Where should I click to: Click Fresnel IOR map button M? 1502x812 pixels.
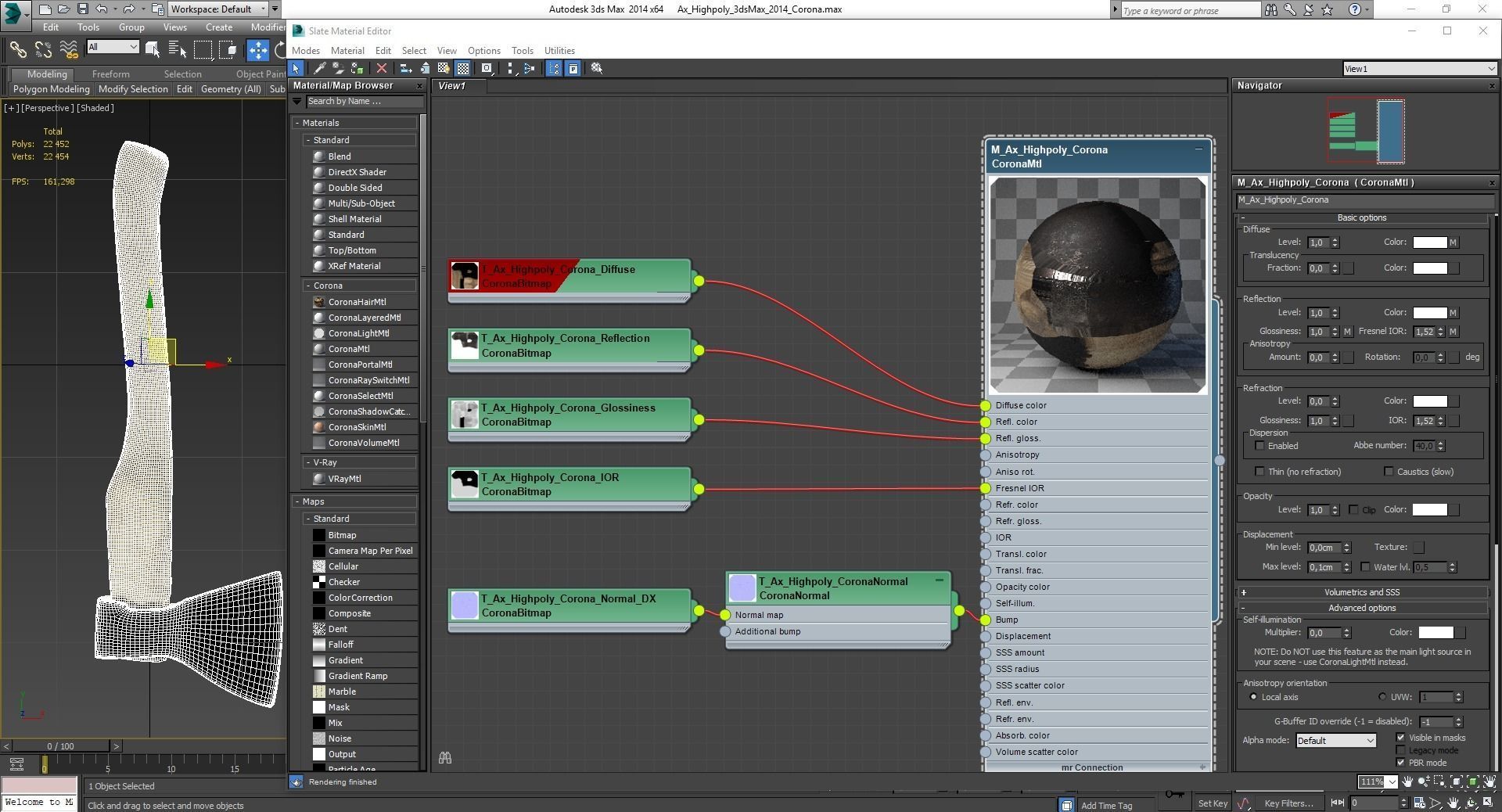click(1453, 332)
